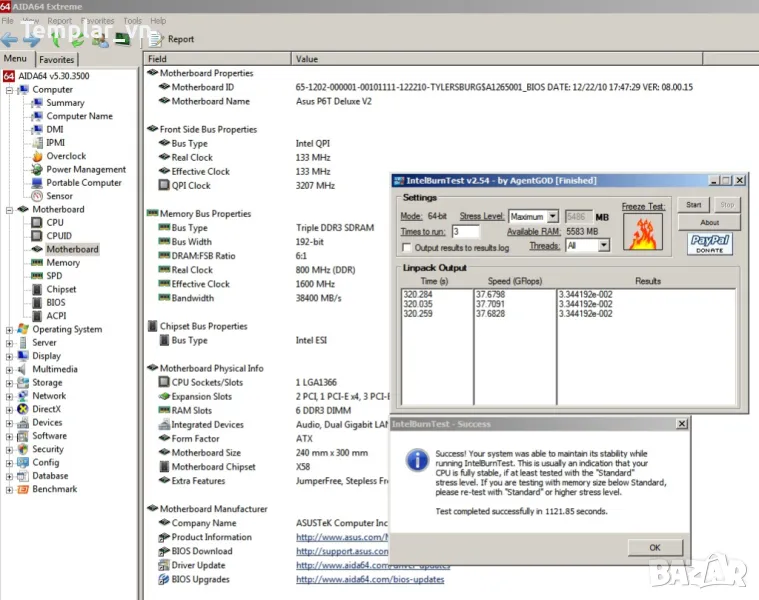Enable Output results to results.log checkbox
Screen dimensions: 759x600
coord(406,247)
